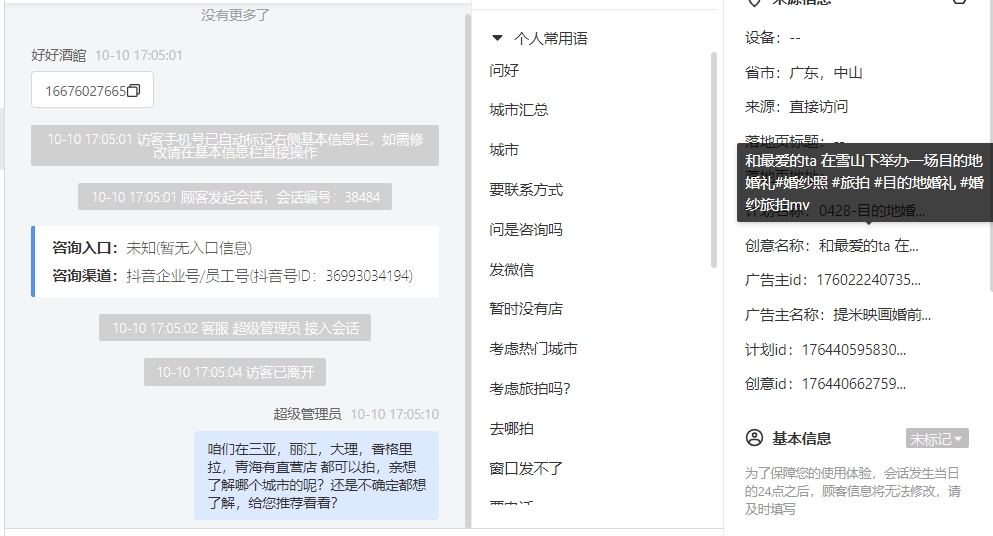993x536 pixels.
Task: Open the 未标记 dropdown tag
Action: coord(937,438)
